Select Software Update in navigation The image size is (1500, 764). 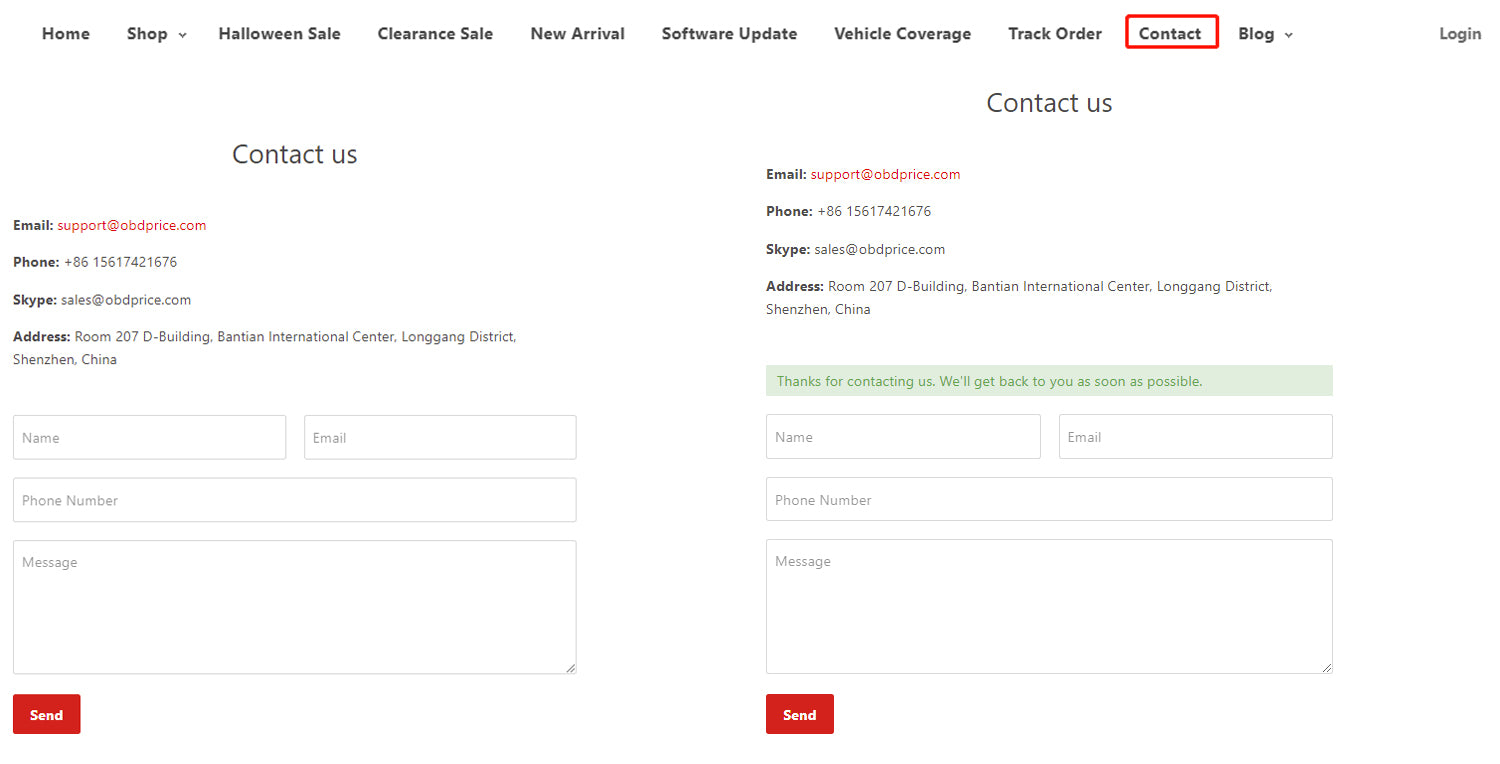point(729,34)
